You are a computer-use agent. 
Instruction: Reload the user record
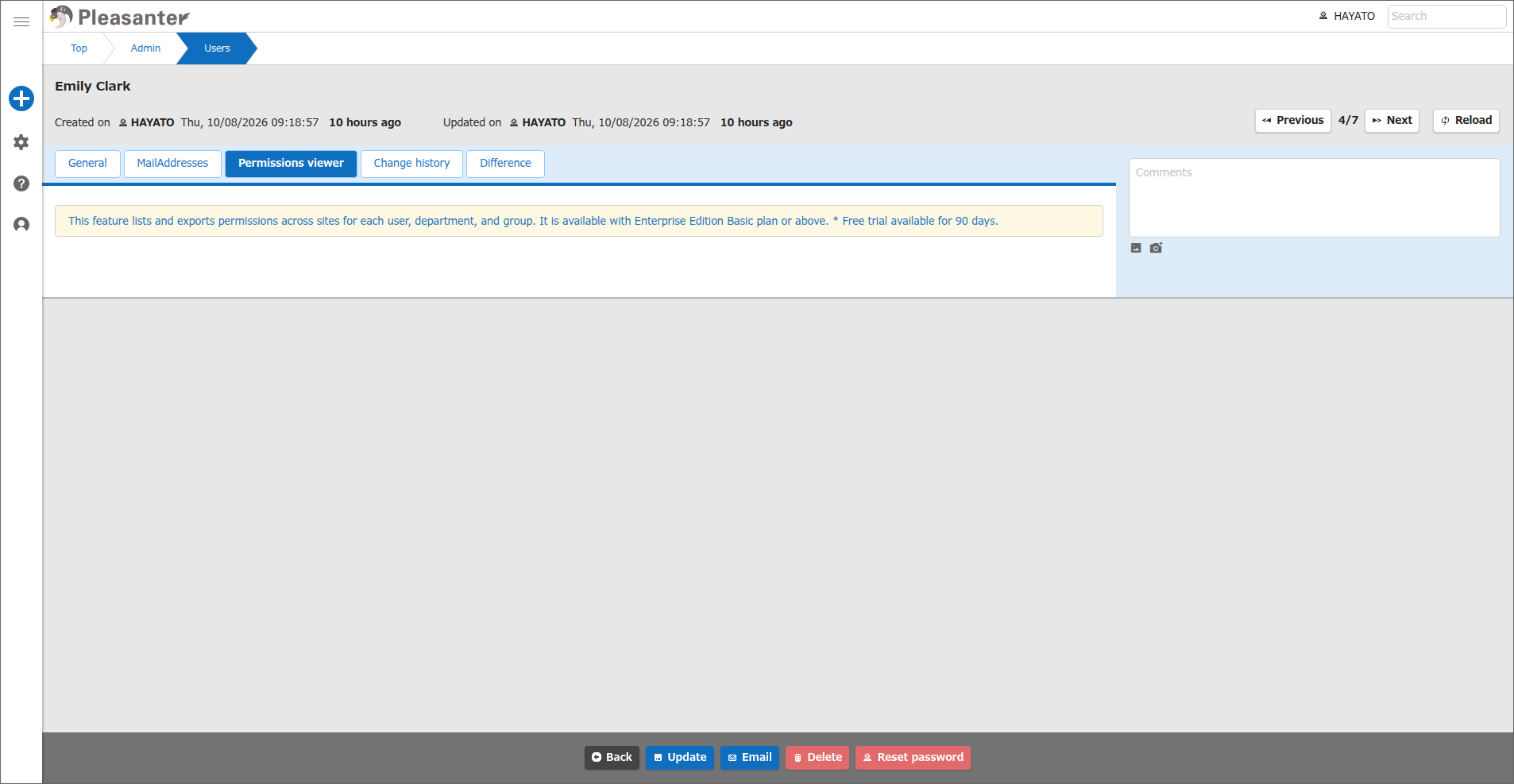click(1466, 121)
